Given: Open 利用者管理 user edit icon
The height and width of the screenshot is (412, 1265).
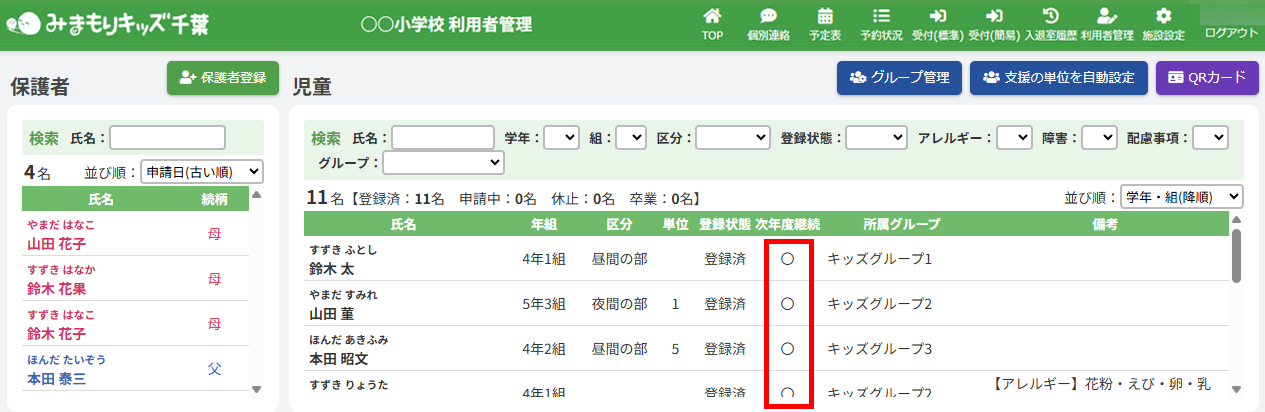Looking at the screenshot, I should tap(1106, 16).
